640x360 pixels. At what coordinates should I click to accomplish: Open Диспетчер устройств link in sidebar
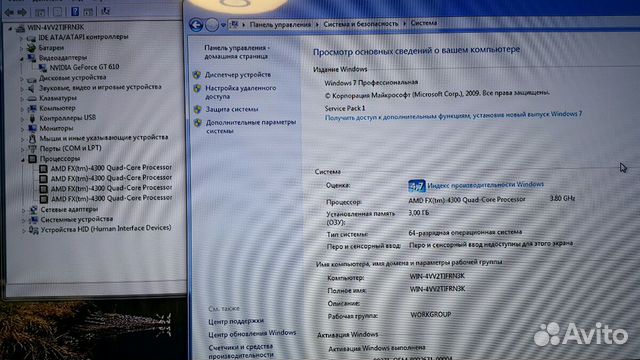click(238, 75)
